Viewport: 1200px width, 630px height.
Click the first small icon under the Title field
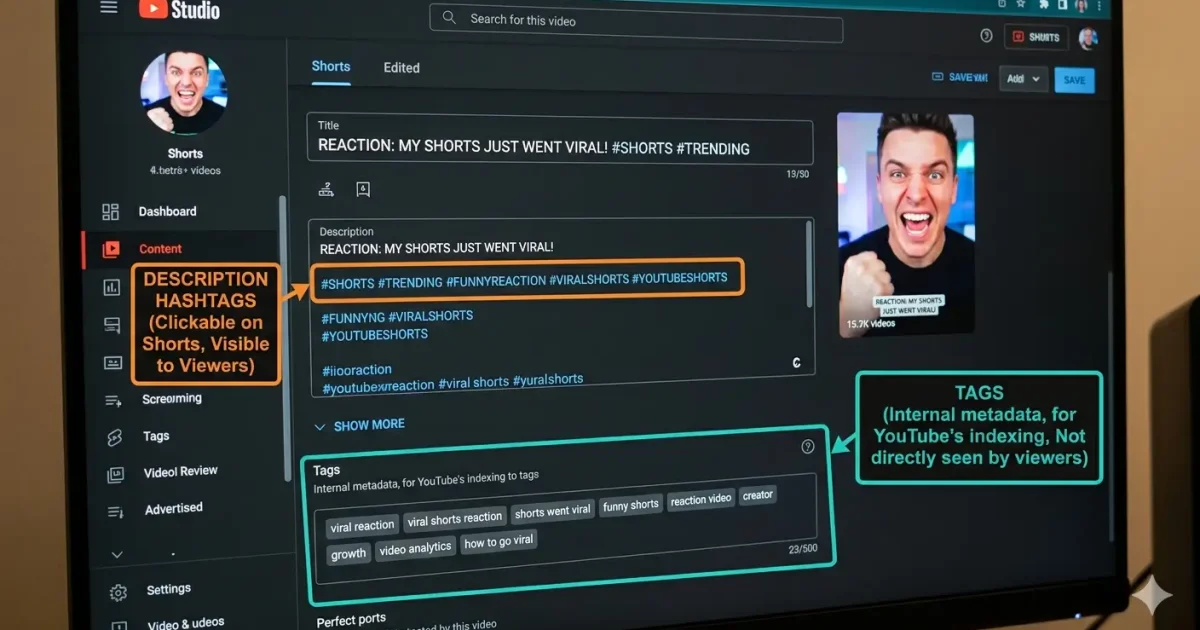(x=326, y=189)
